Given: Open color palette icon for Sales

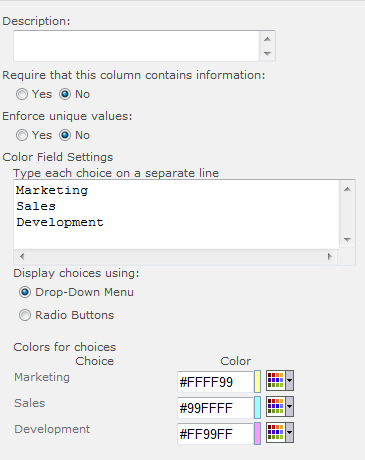Looking at the screenshot, I should point(275,406).
